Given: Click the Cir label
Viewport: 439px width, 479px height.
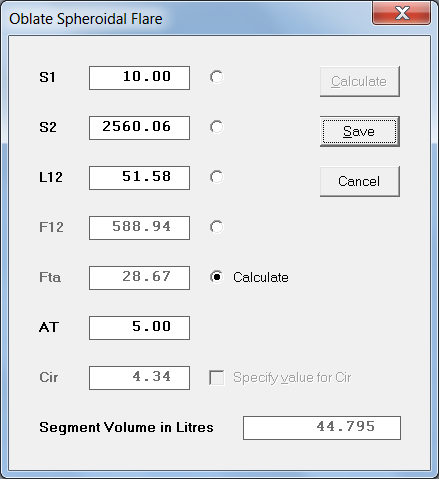Looking at the screenshot, I should pyautogui.click(x=49, y=377).
